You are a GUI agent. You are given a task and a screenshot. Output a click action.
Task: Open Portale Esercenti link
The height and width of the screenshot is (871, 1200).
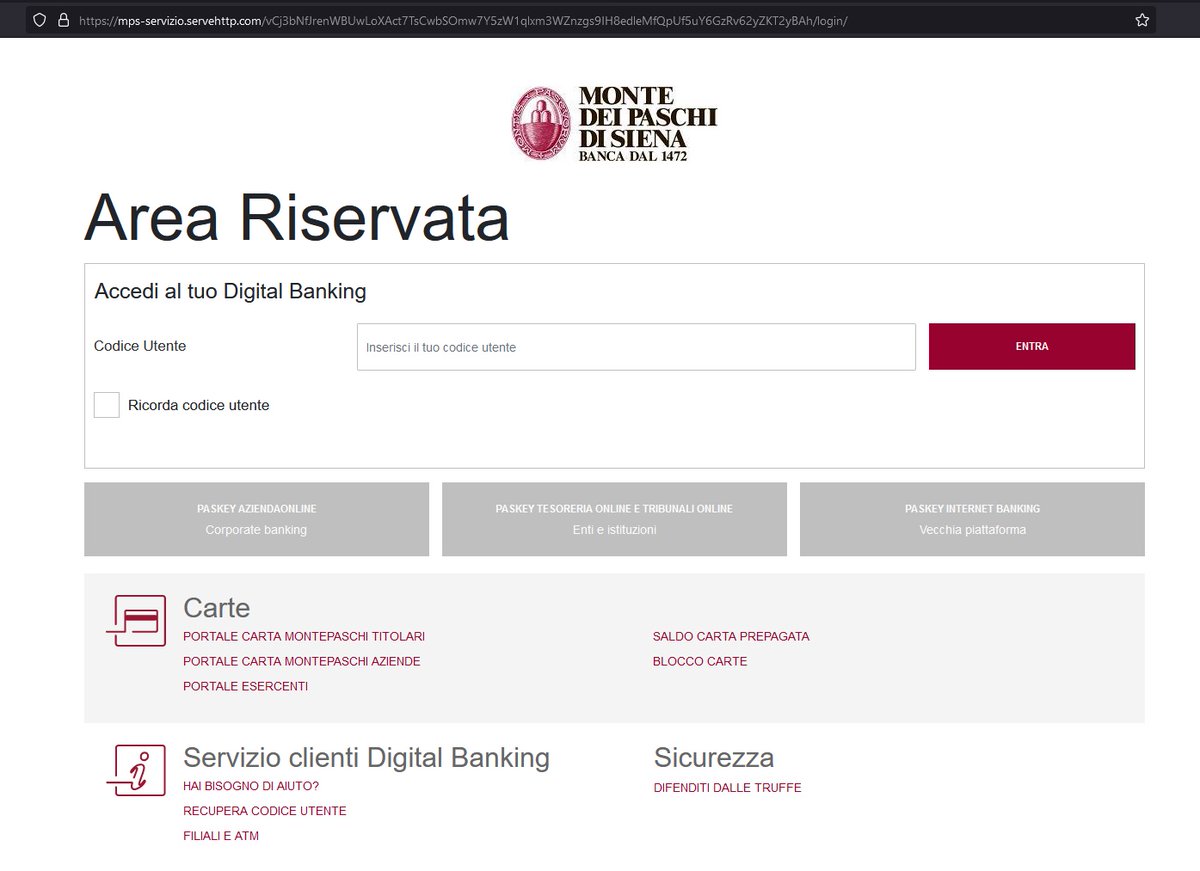pos(246,687)
